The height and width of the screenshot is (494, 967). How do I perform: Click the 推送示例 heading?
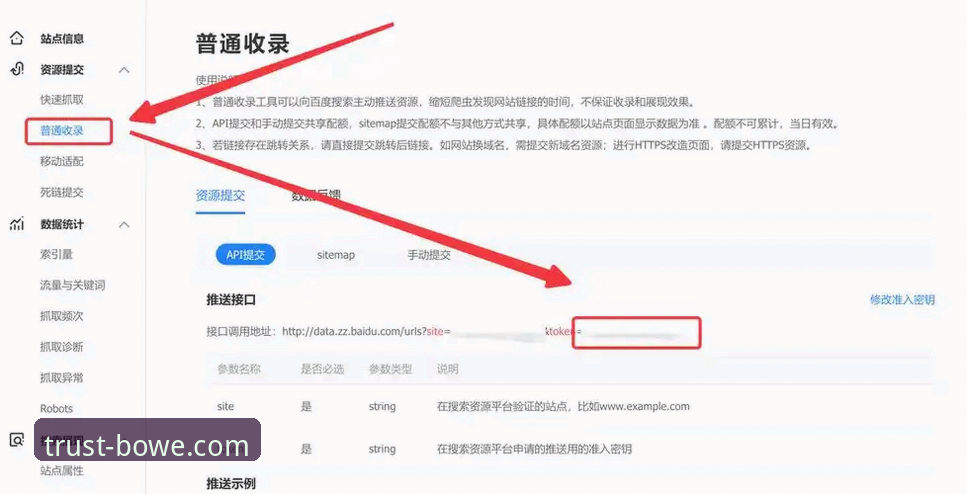tap(231, 484)
